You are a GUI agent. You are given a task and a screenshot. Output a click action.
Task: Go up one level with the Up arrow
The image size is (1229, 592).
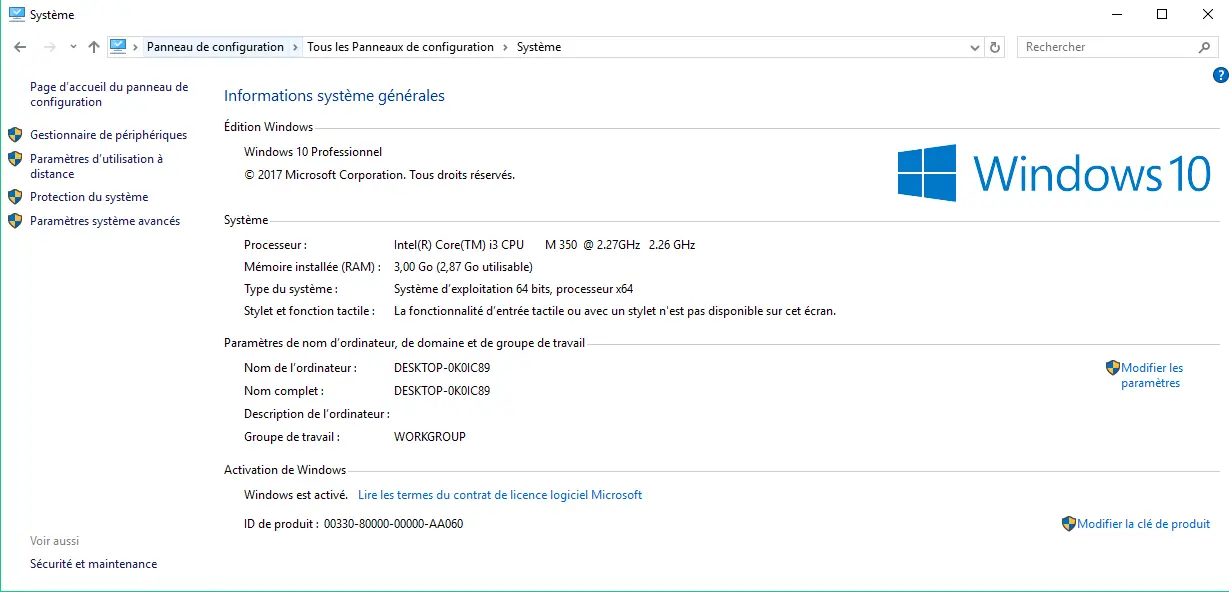[94, 47]
